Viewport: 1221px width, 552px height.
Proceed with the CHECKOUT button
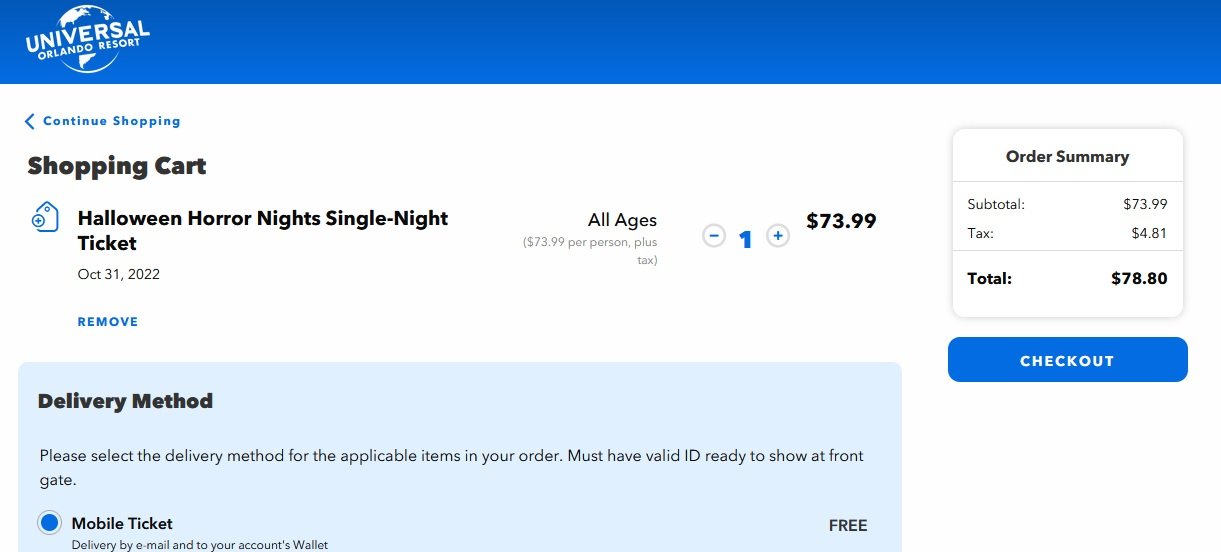[x=1067, y=360]
